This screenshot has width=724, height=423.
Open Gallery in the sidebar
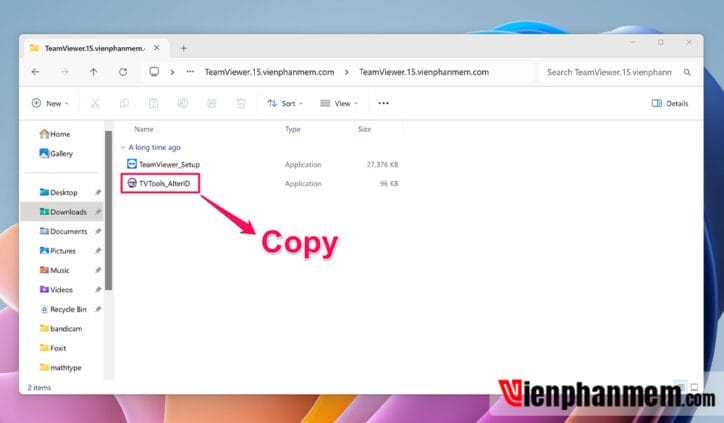tap(56, 153)
